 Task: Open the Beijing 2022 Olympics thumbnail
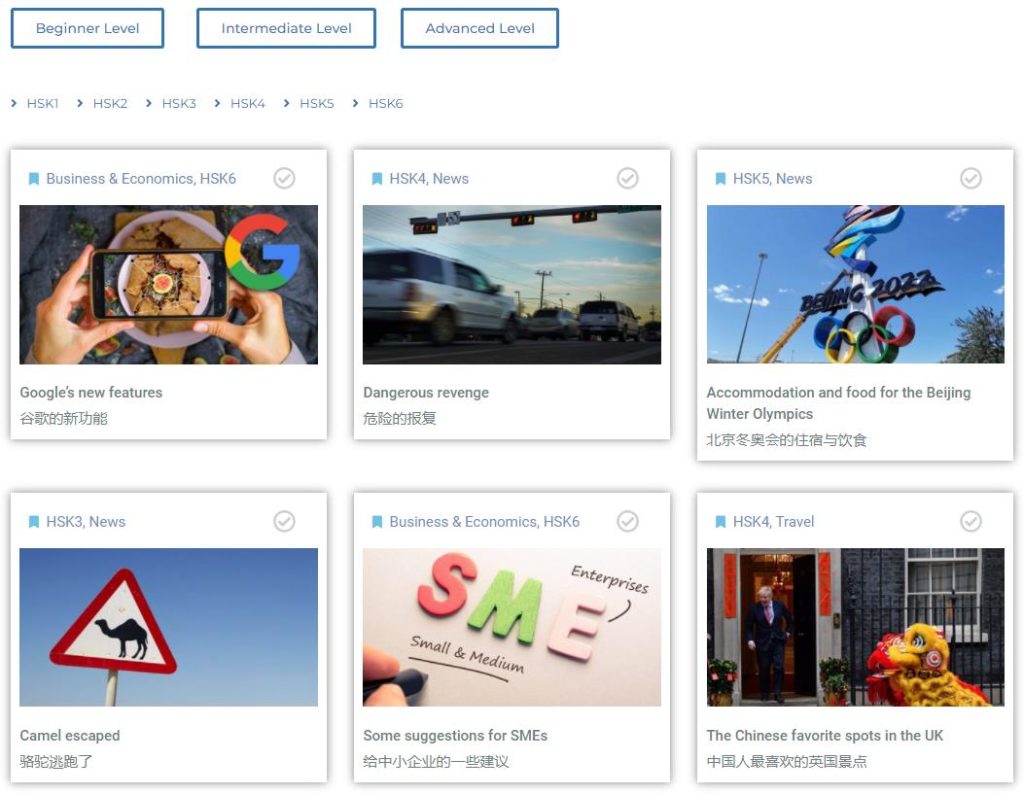pyautogui.click(x=855, y=284)
